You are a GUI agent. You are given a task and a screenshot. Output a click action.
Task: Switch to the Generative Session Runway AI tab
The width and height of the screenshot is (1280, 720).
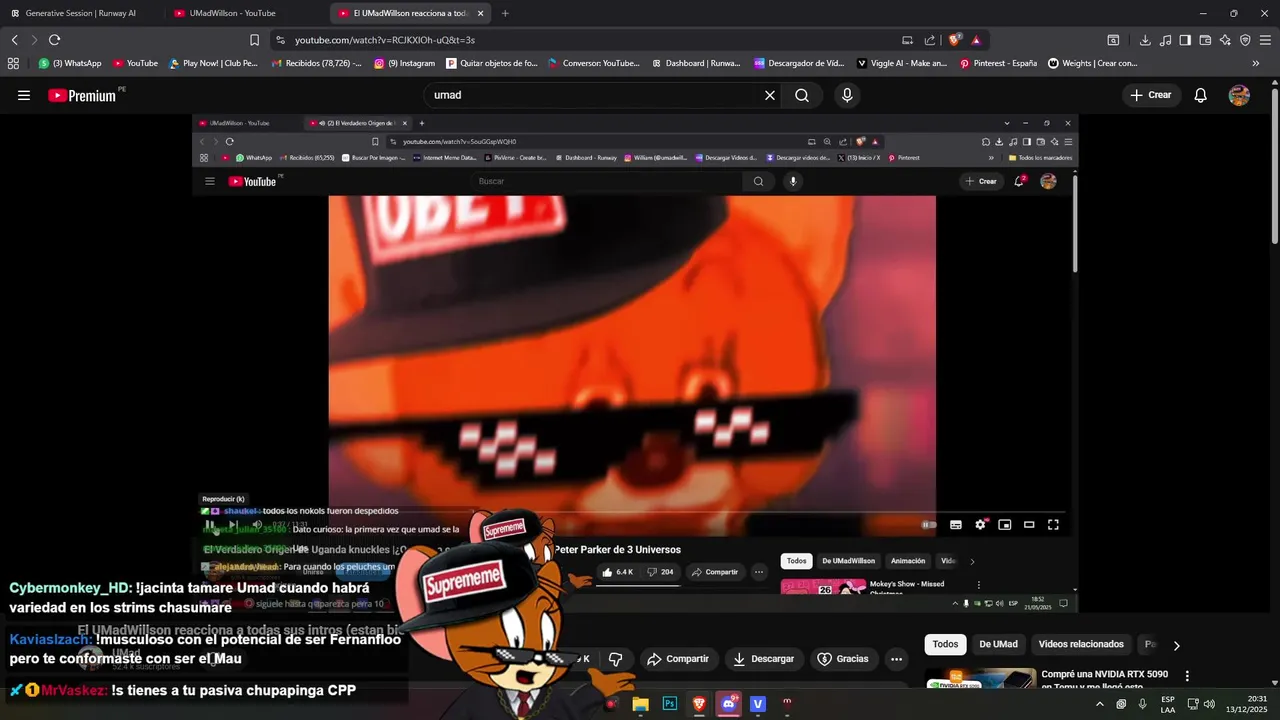point(80,13)
